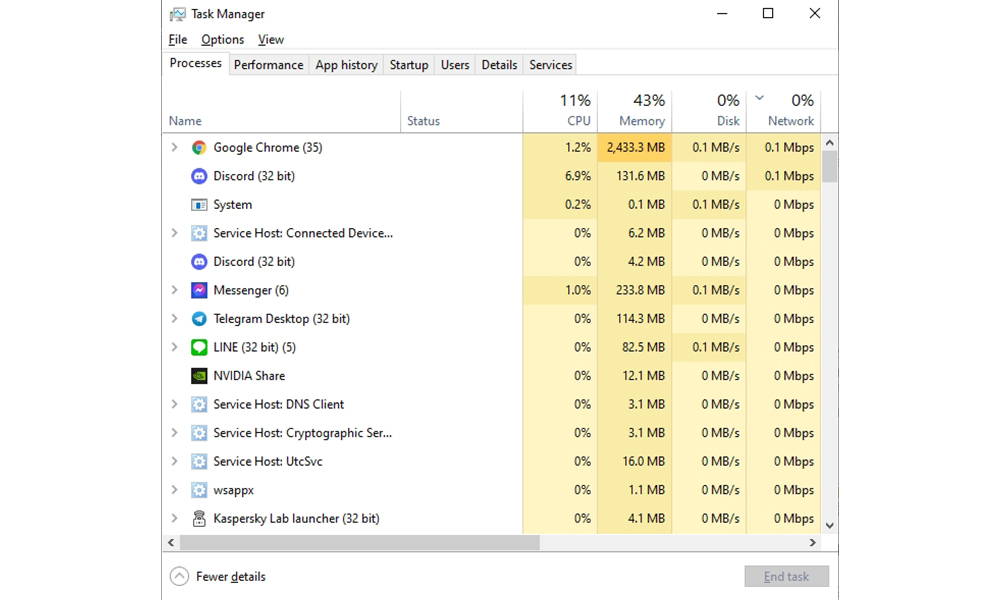
Task: Click the Telegram Desktop icon
Action: coord(199,319)
